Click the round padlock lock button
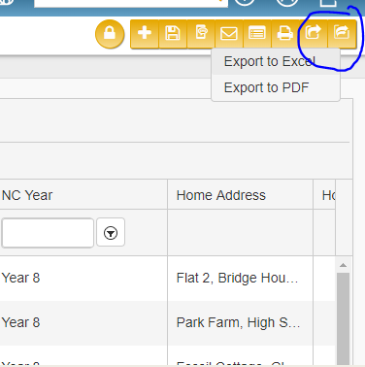This screenshot has height=367, width=365. 110,34
